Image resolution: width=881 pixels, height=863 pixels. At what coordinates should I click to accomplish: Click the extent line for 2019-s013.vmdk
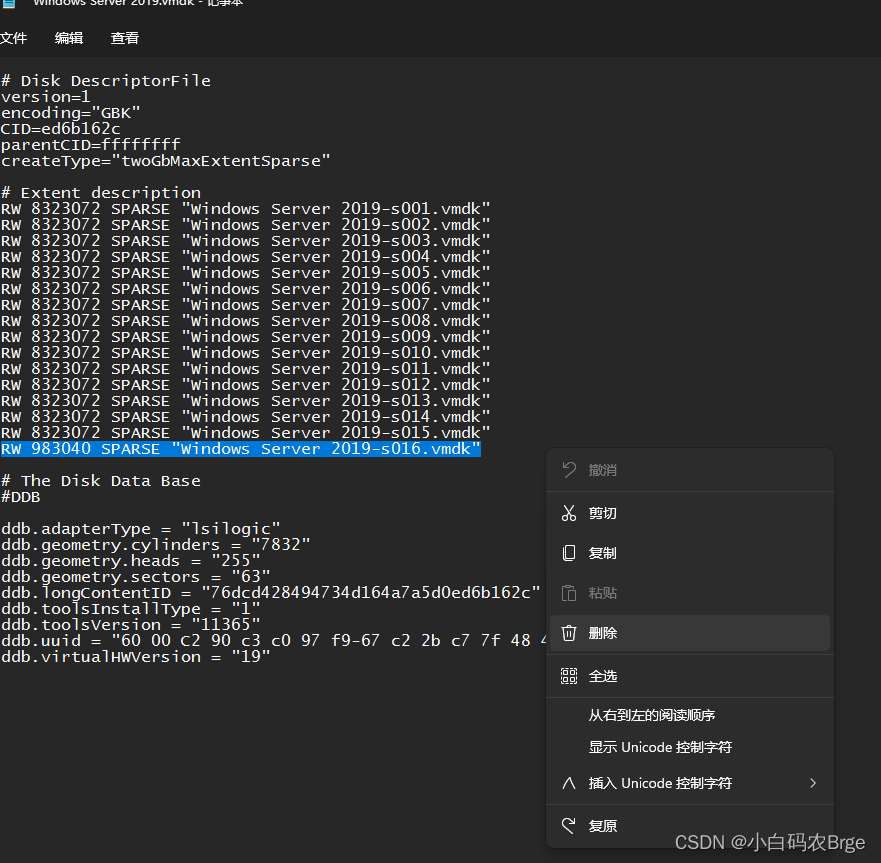point(246,401)
